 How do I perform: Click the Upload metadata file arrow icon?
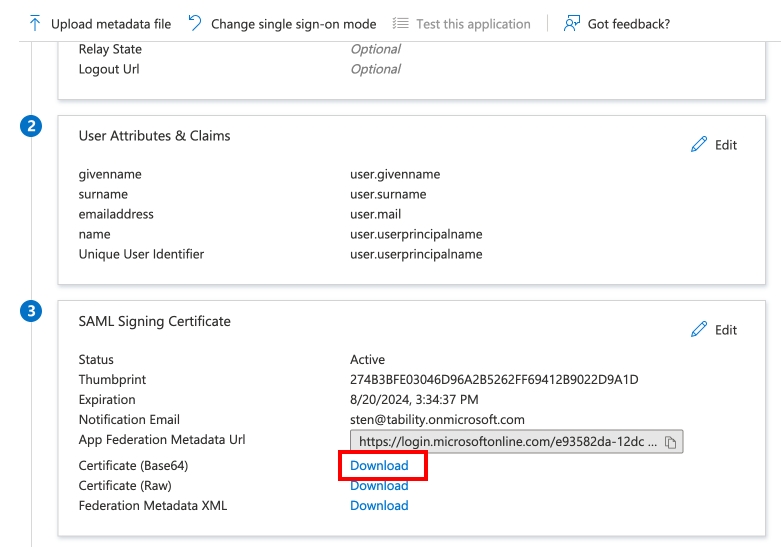click(x=36, y=23)
